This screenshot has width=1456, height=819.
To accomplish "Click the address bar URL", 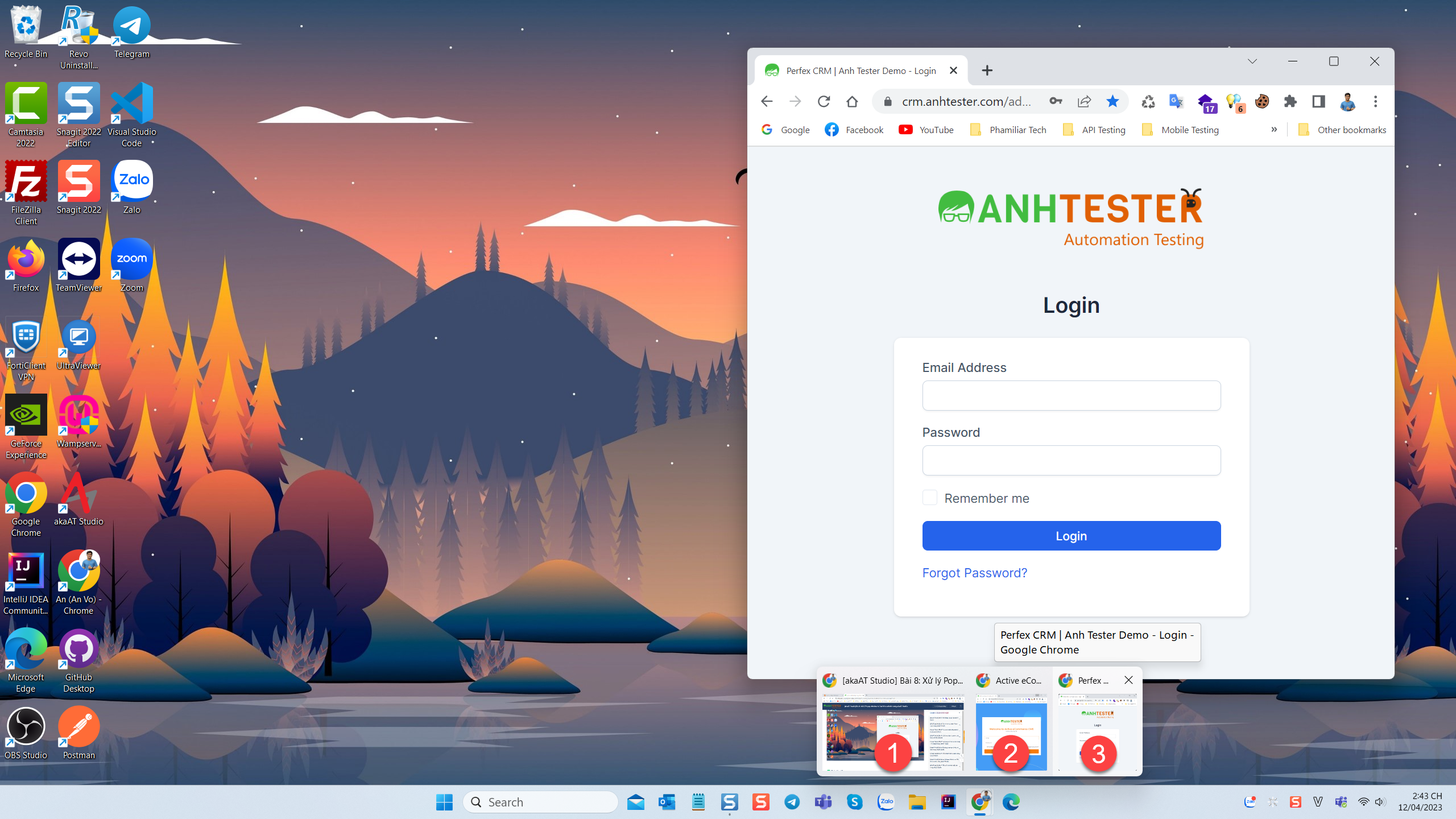I will click(966, 101).
